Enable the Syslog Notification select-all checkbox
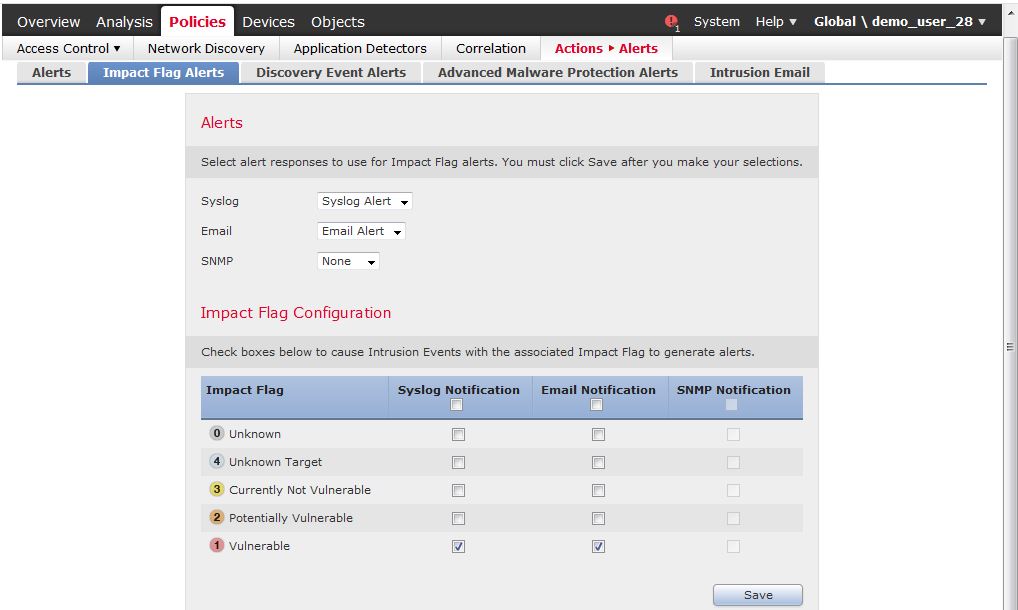 pos(457,404)
